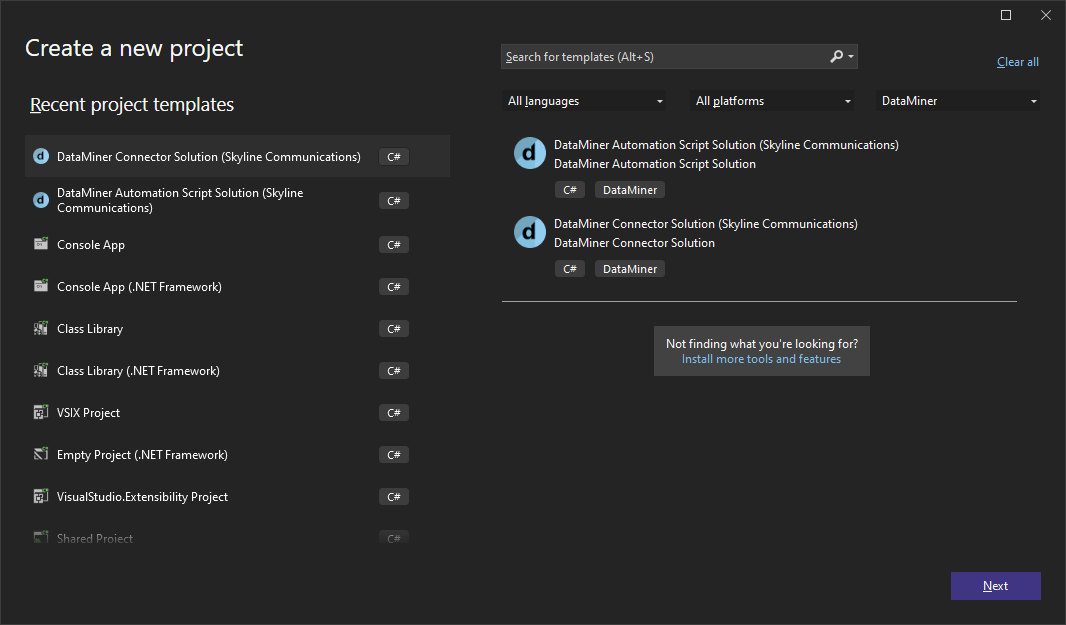Screen dimensions: 1066x625
Task: Open the All languages dropdown
Action: [x=584, y=100]
